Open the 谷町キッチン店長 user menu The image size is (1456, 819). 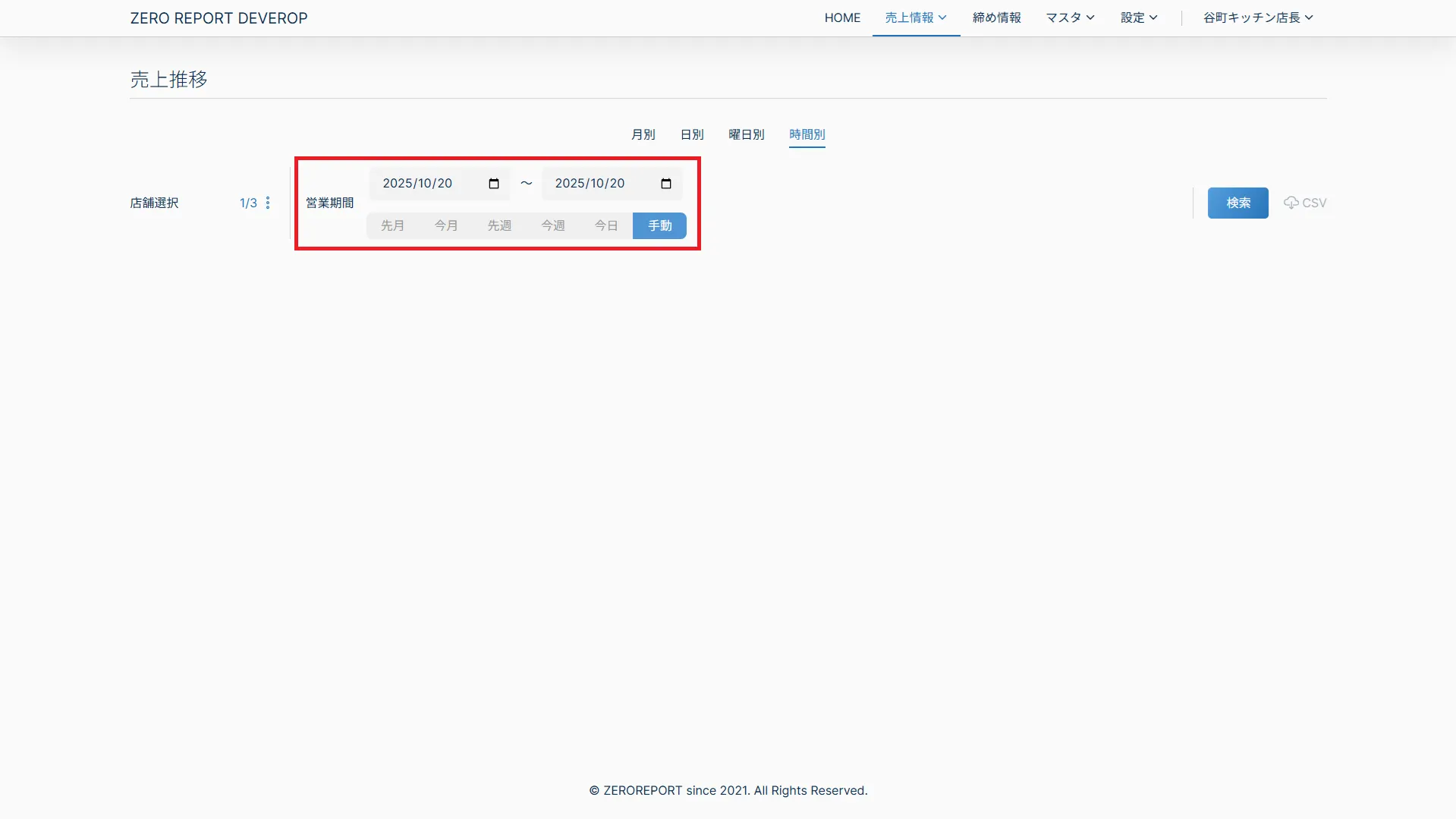tap(1257, 17)
